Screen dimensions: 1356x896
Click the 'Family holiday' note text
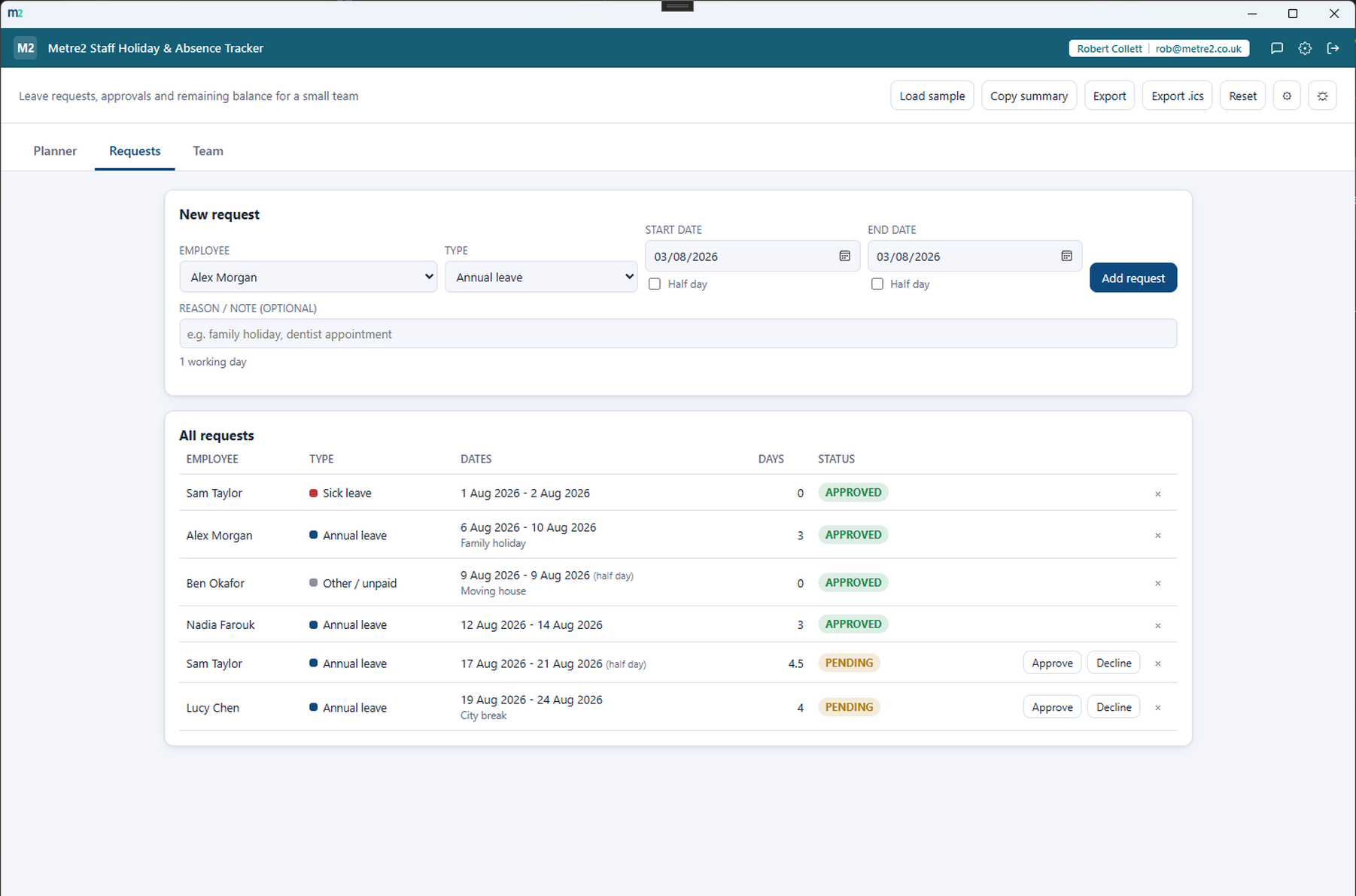tap(493, 543)
